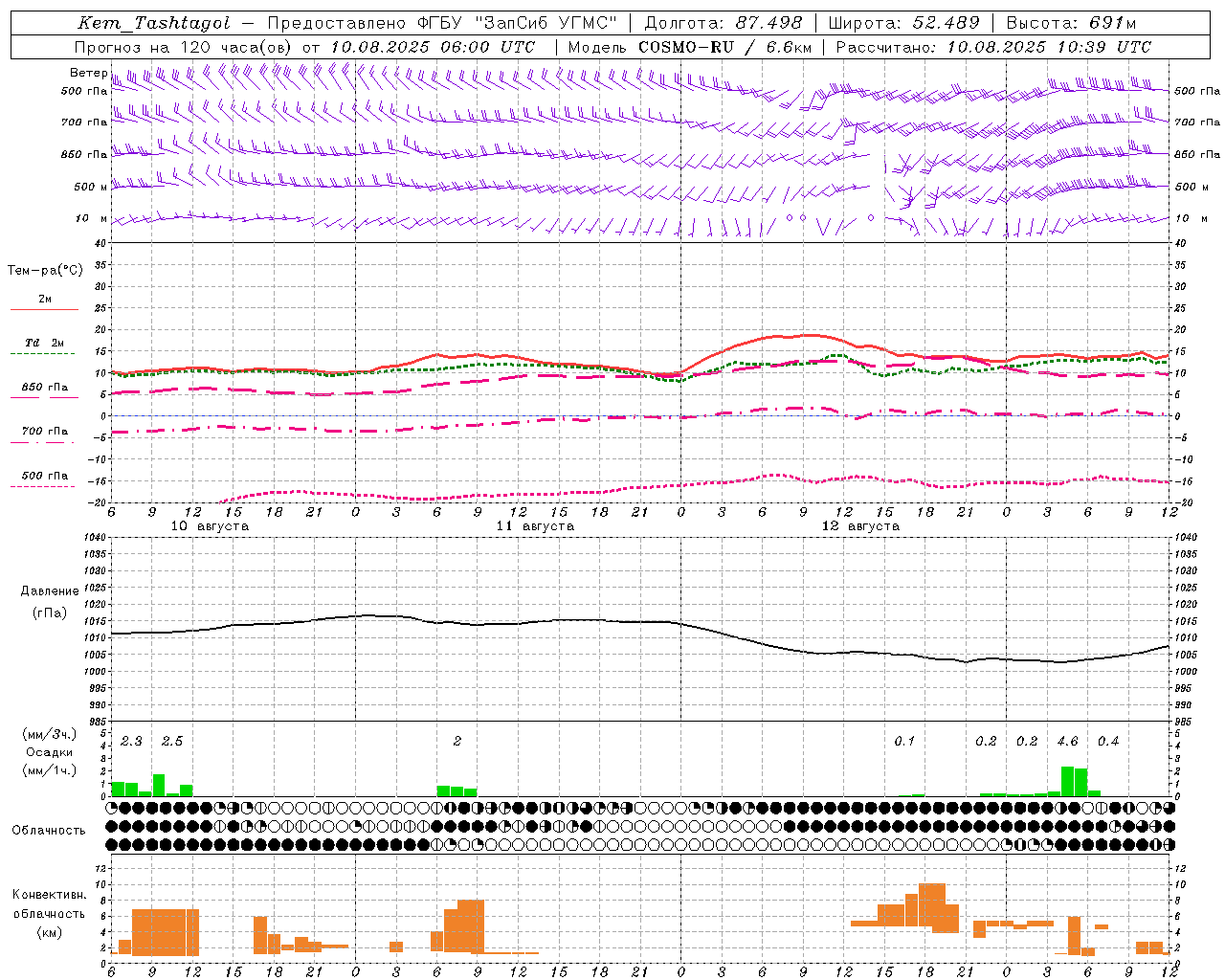Viewport: 1225px width, 980px height.
Task: Click the 12 августа date label
Action: [860, 526]
